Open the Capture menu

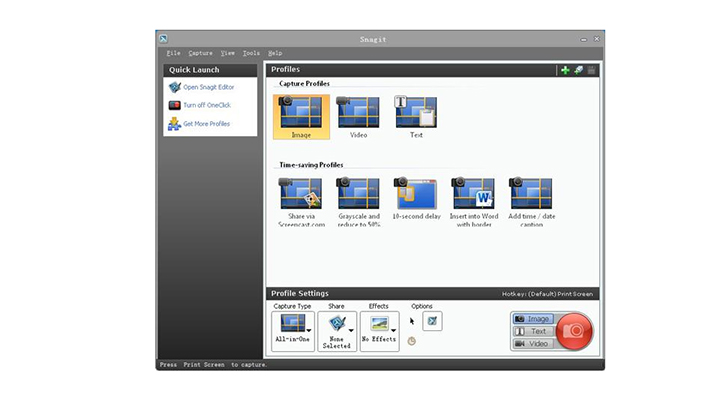201,53
